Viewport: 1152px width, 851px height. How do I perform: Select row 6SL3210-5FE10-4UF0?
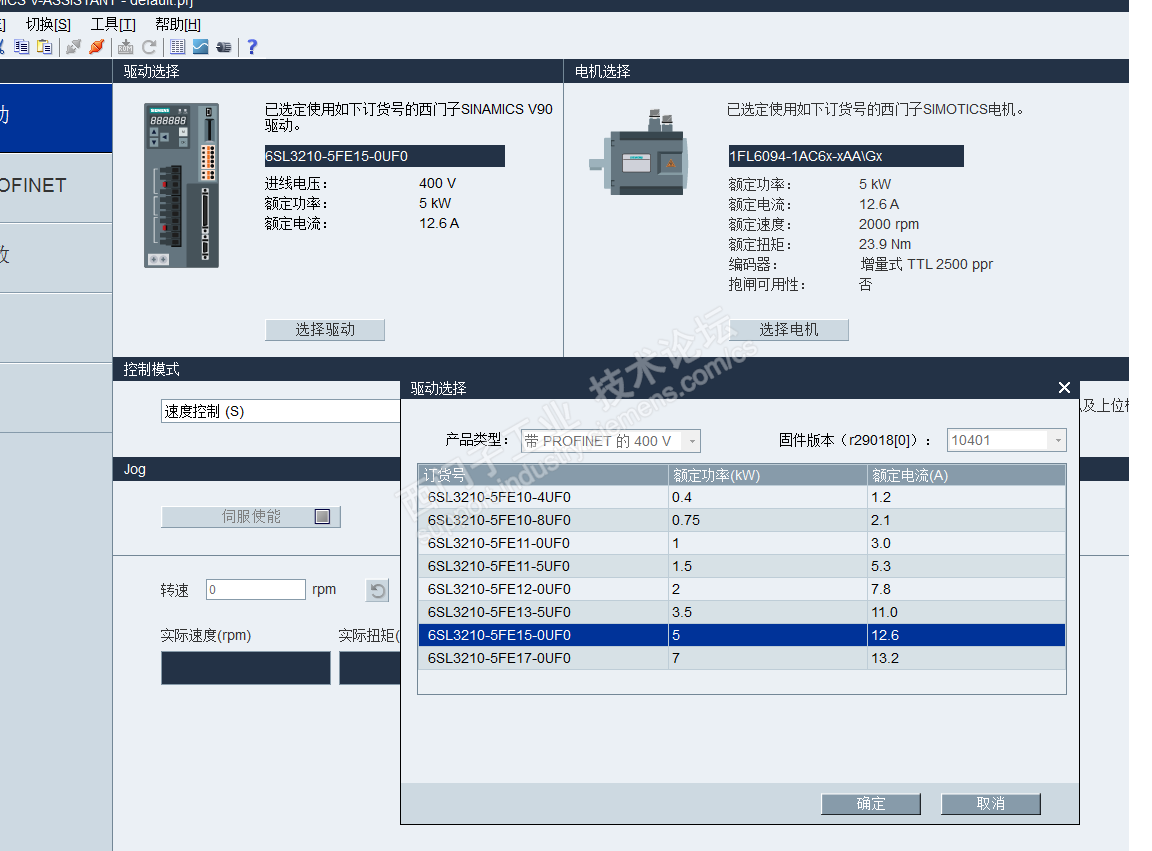point(742,498)
